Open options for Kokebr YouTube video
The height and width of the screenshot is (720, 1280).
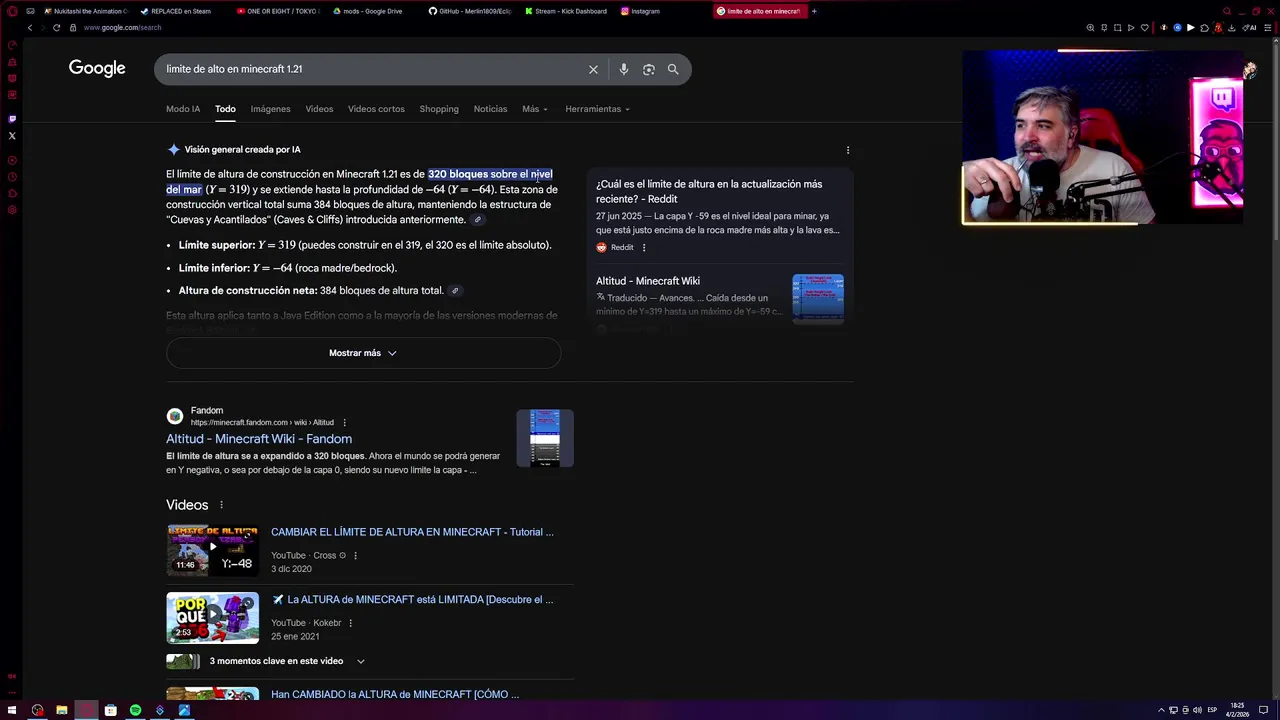[x=350, y=623]
